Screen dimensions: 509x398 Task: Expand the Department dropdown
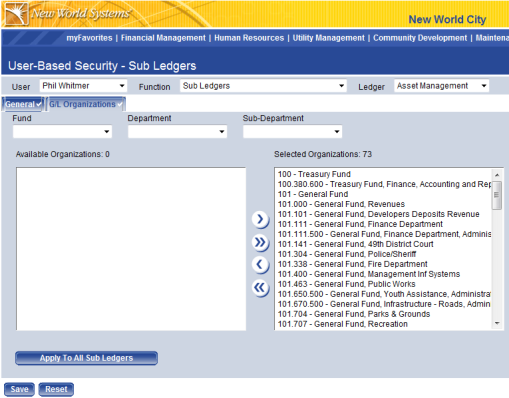coord(177,132)
